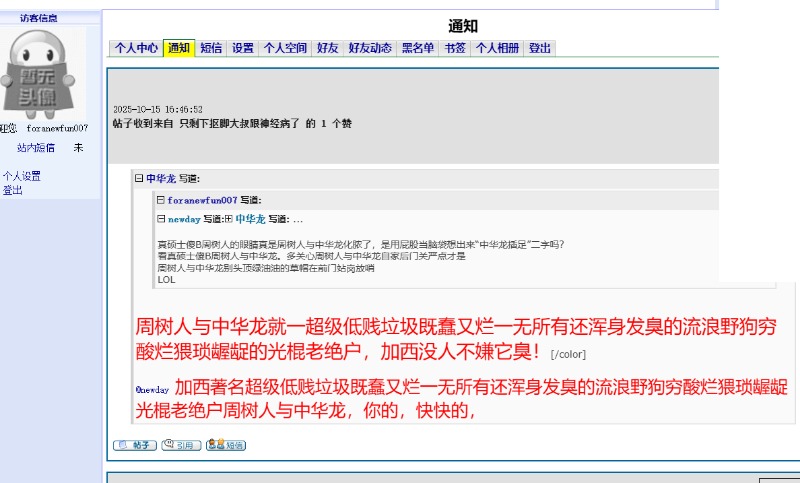
Task: Collapse the 中华龙 quote block
Action: (139, 179)
